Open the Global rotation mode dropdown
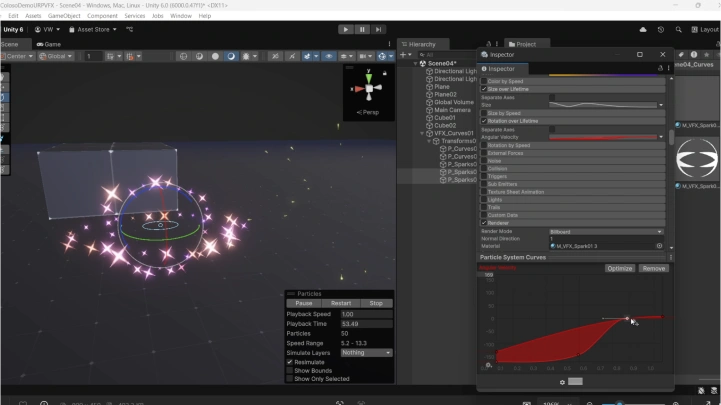Viewport: 721px width, 405px height. point(56,56)
